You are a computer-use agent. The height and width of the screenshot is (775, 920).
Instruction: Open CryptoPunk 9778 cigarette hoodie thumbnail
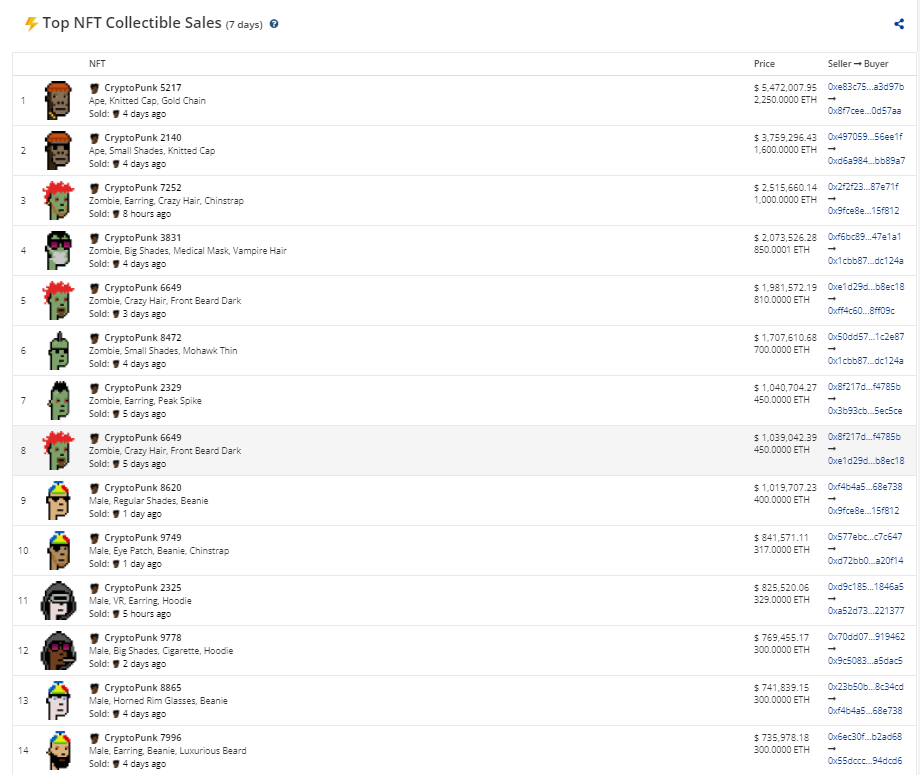(x=59, y=651)
